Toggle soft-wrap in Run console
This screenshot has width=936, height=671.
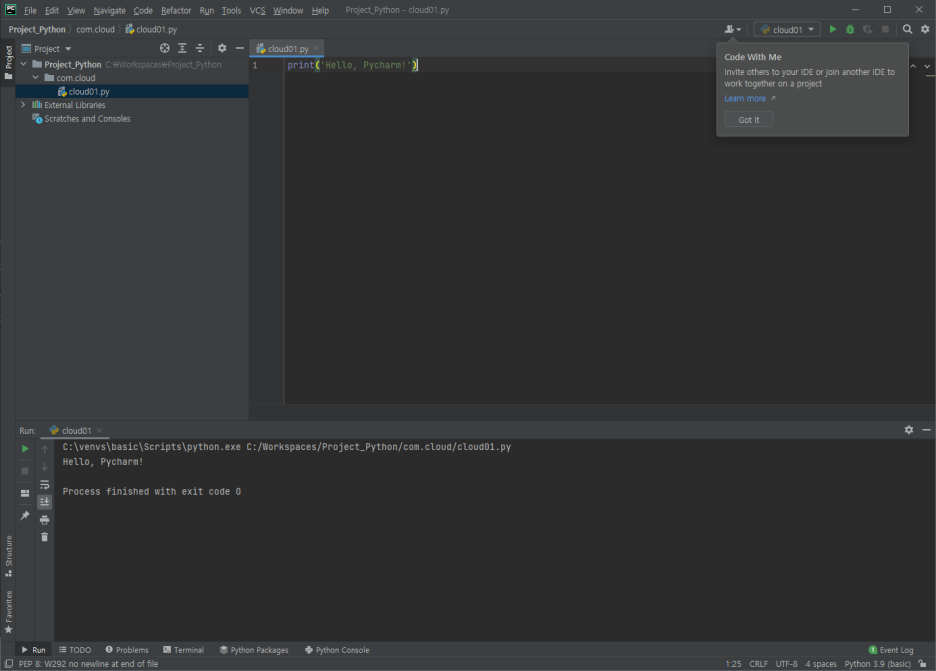[44, 485]
